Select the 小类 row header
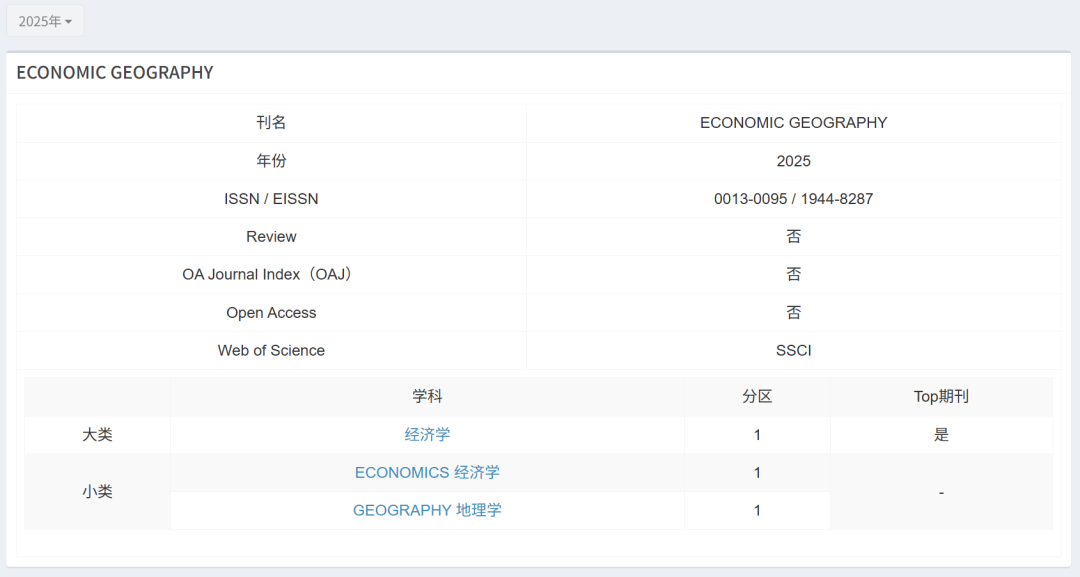This screenshot has width=1080, height=577. click(97, 492)
